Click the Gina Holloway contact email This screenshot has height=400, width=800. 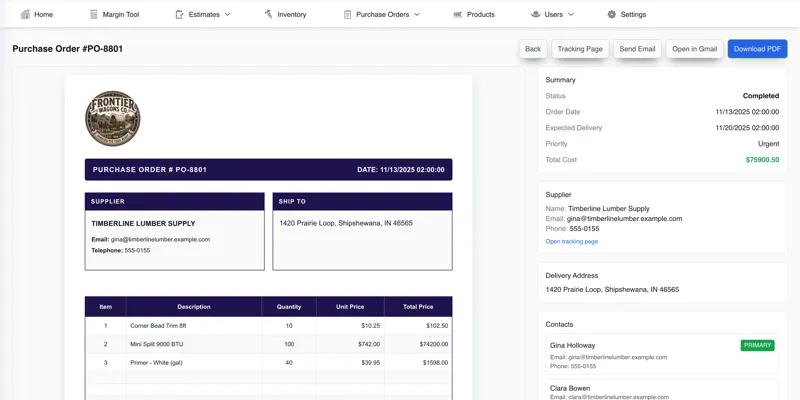(x=609, y=357)
